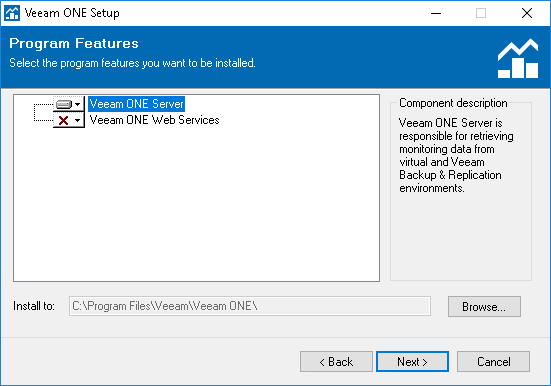Screen dimensions: 551x386
Task: Open the install-state dropdown arrow for Web Services
Action: click(78, 121)
